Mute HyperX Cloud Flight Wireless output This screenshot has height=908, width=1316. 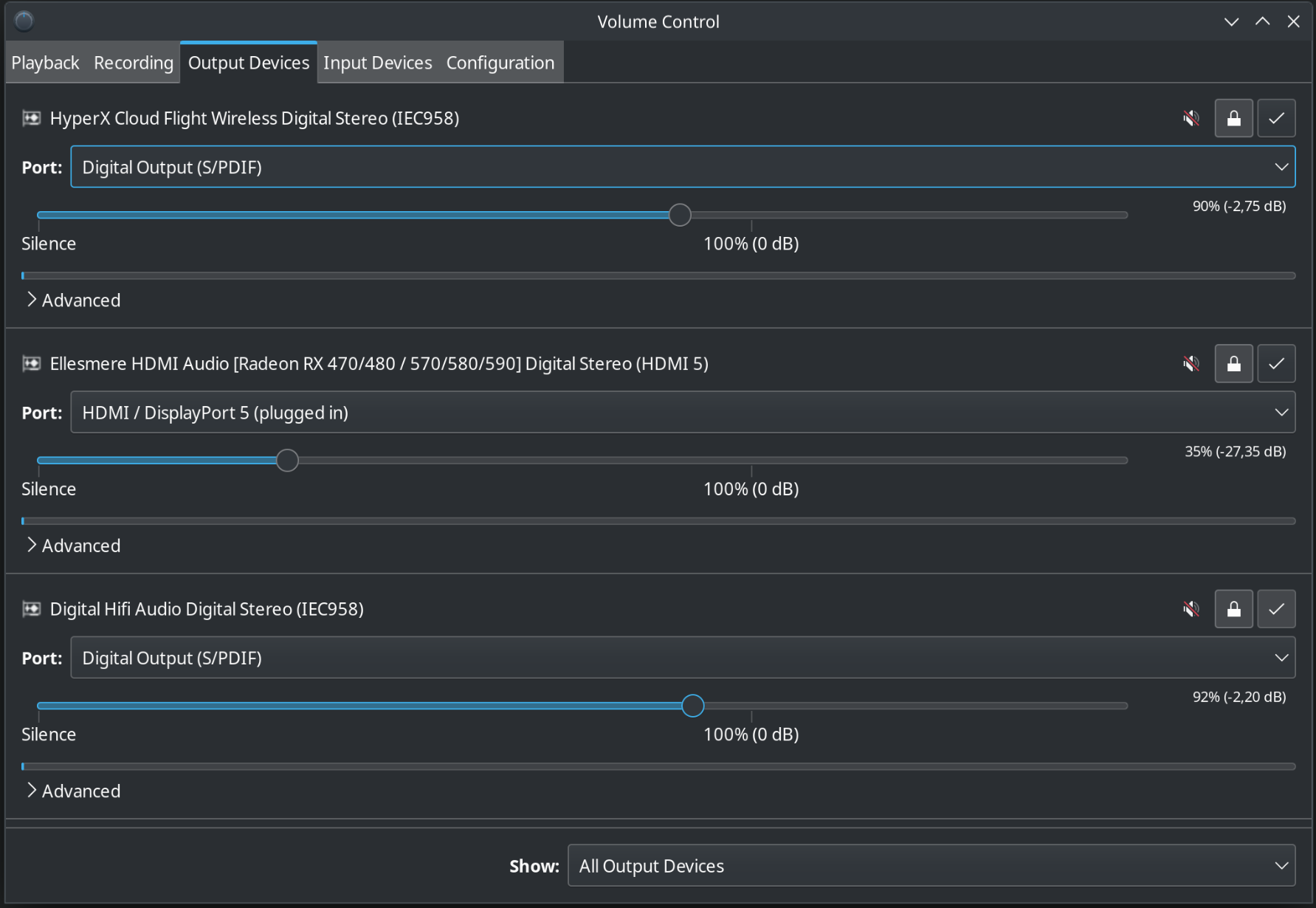(1191, 118)
